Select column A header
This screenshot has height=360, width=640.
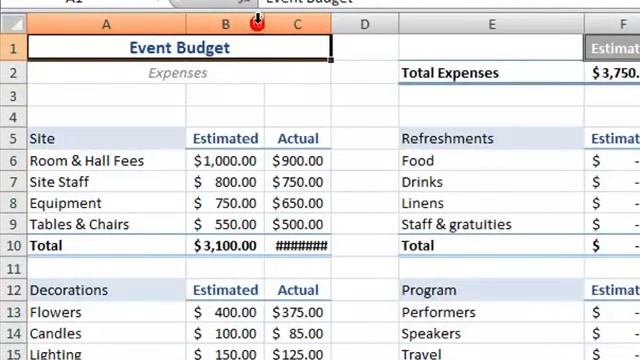[107, 24]
